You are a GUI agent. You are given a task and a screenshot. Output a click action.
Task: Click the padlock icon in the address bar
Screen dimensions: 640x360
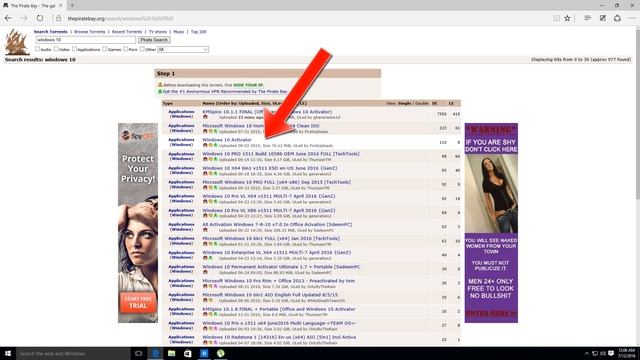(58, 18)
